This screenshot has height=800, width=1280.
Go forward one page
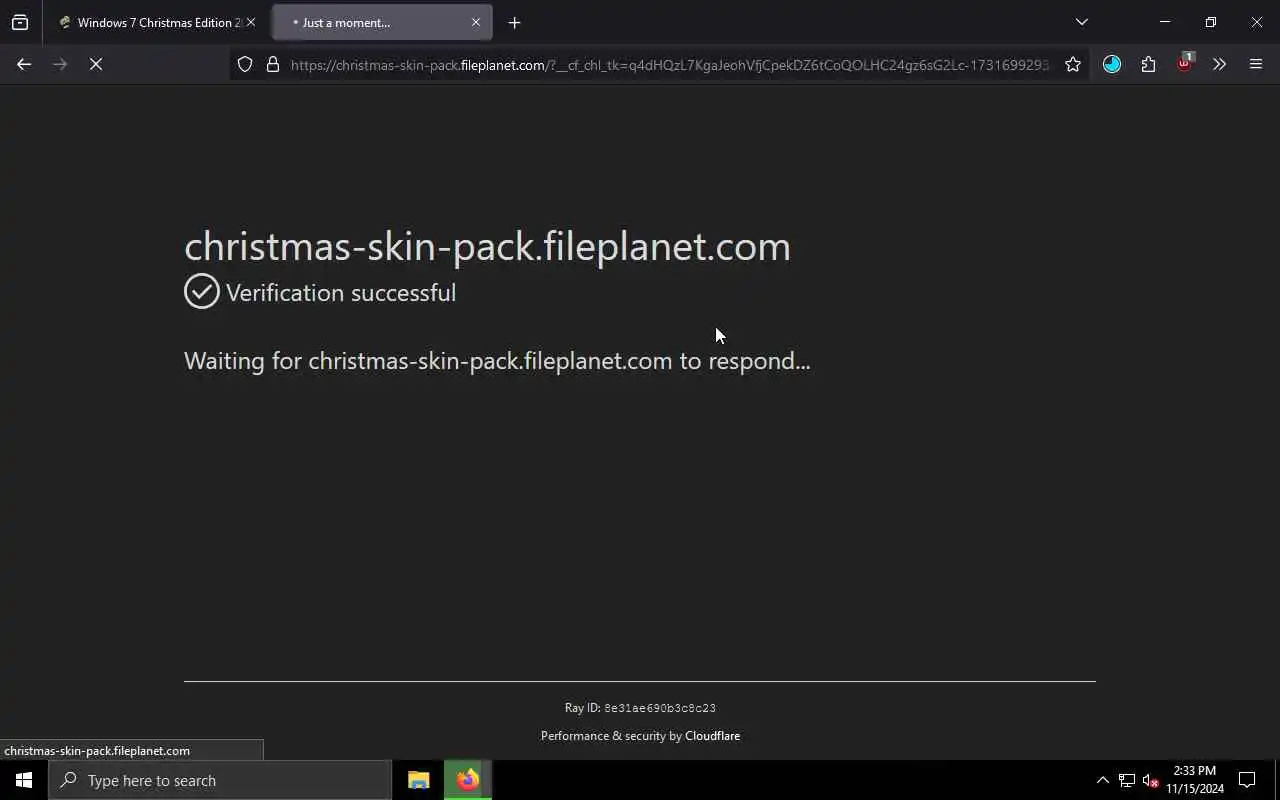[x=60, y=64]
